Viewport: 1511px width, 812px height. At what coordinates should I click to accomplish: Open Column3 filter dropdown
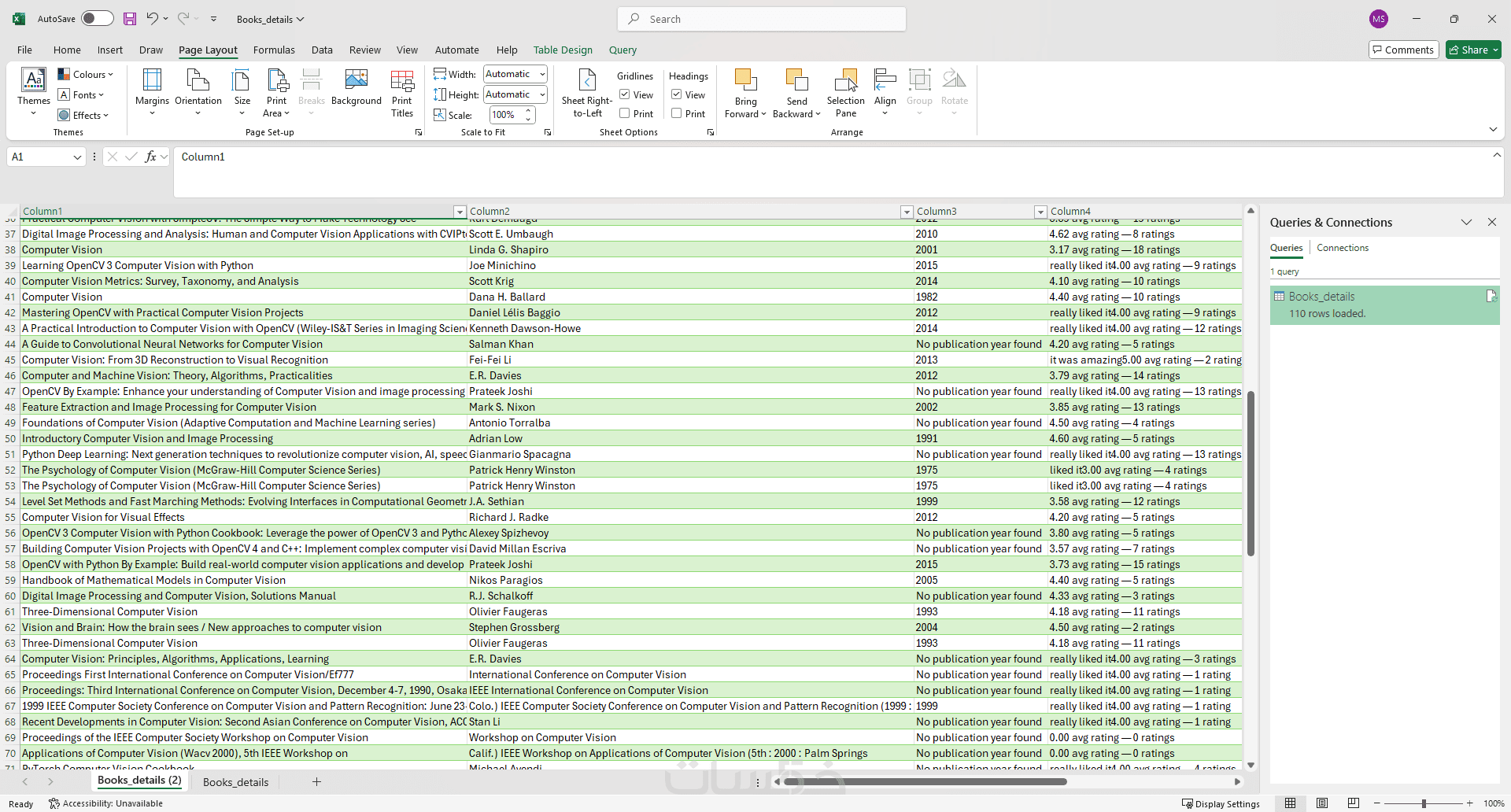[1040, 212]
